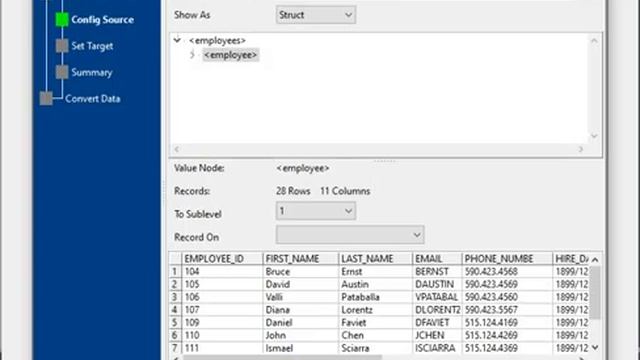Image resolution: width=640 pixels, height=360 pixels.
Task: Click first name cell John
Action: point(301,335)
